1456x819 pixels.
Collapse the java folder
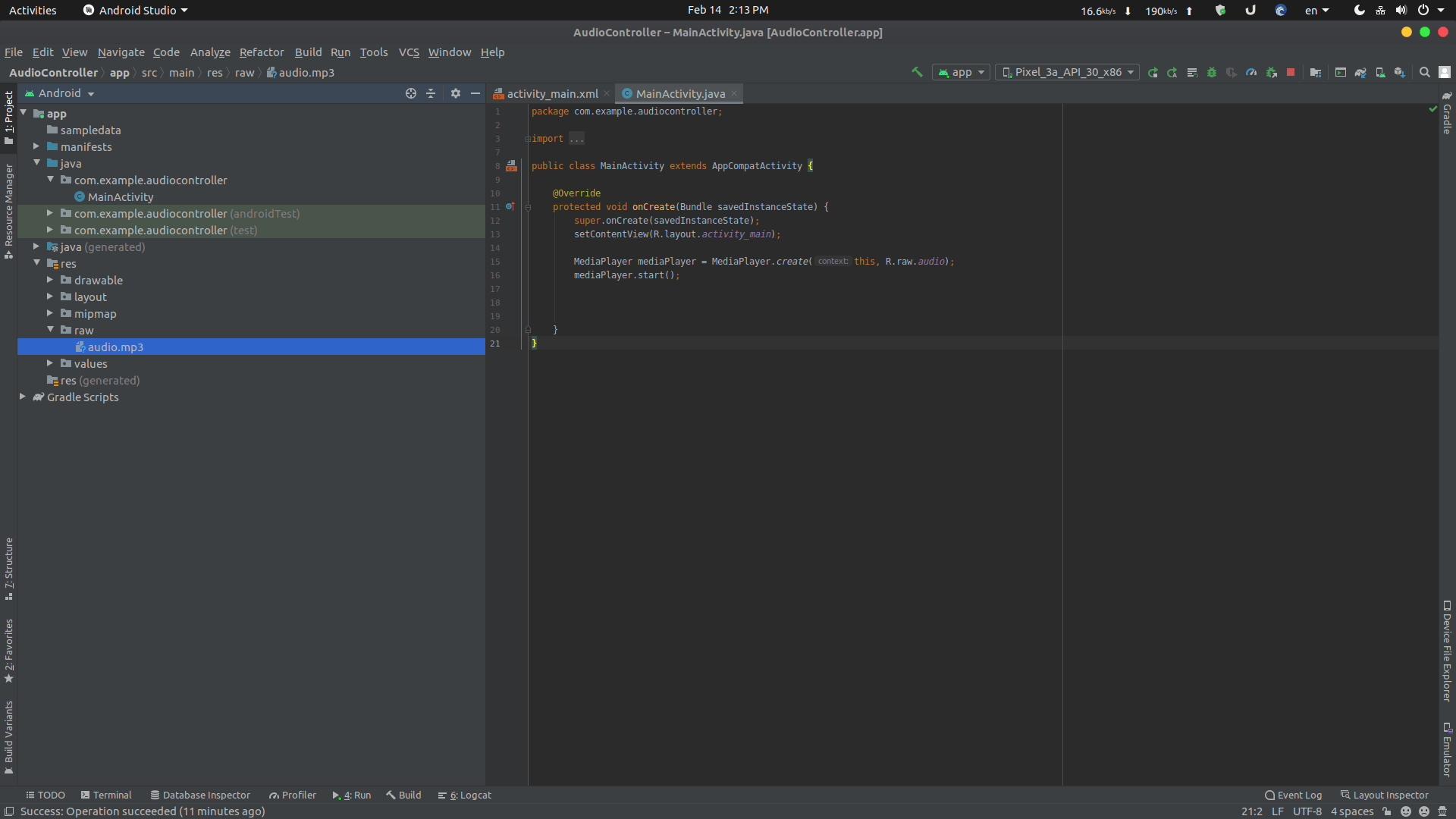pos(36,163)
